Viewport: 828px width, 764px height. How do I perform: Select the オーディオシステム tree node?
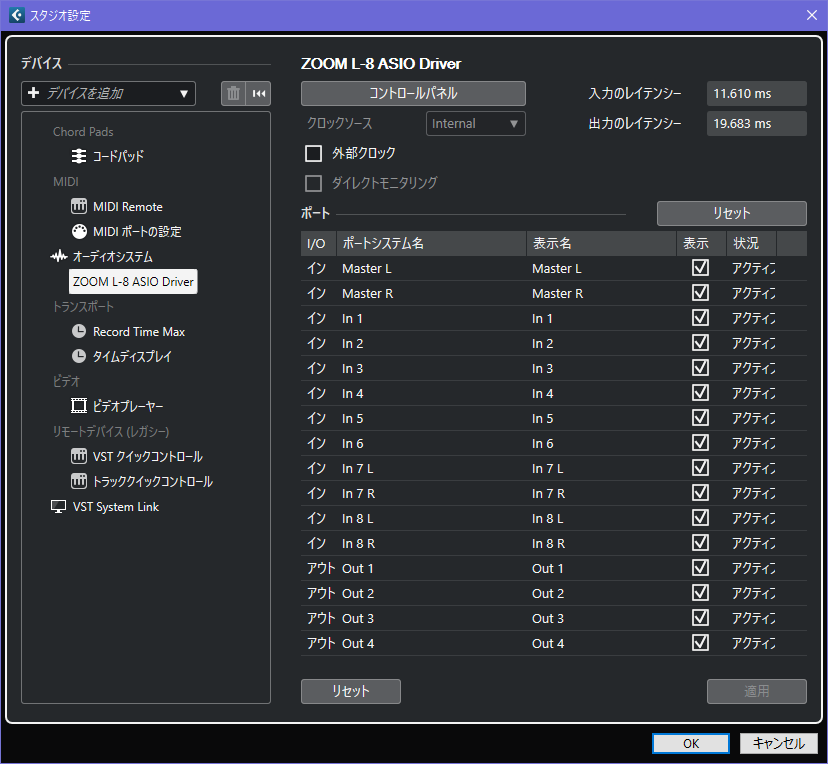coord(102,257)
